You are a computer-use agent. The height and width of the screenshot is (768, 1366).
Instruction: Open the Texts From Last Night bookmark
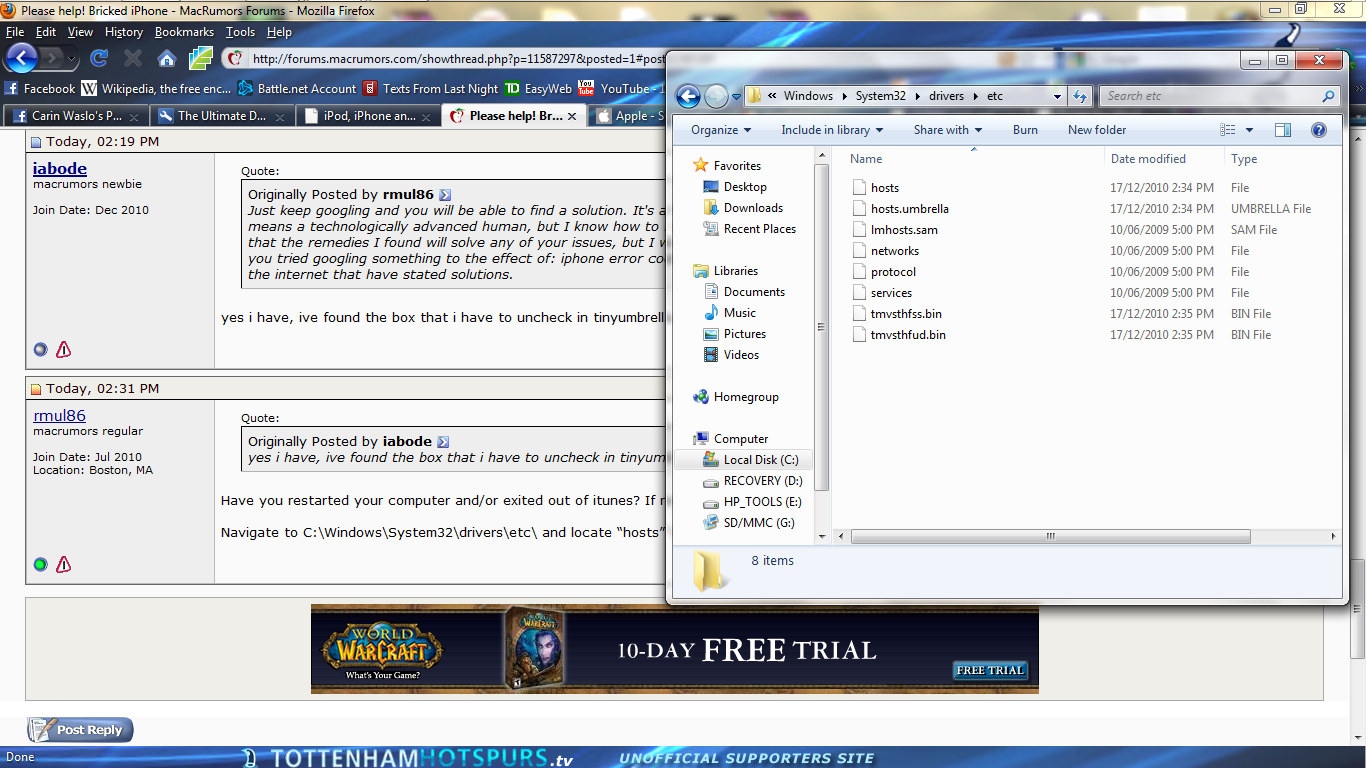pyautogui.click(x=431, y=88)
